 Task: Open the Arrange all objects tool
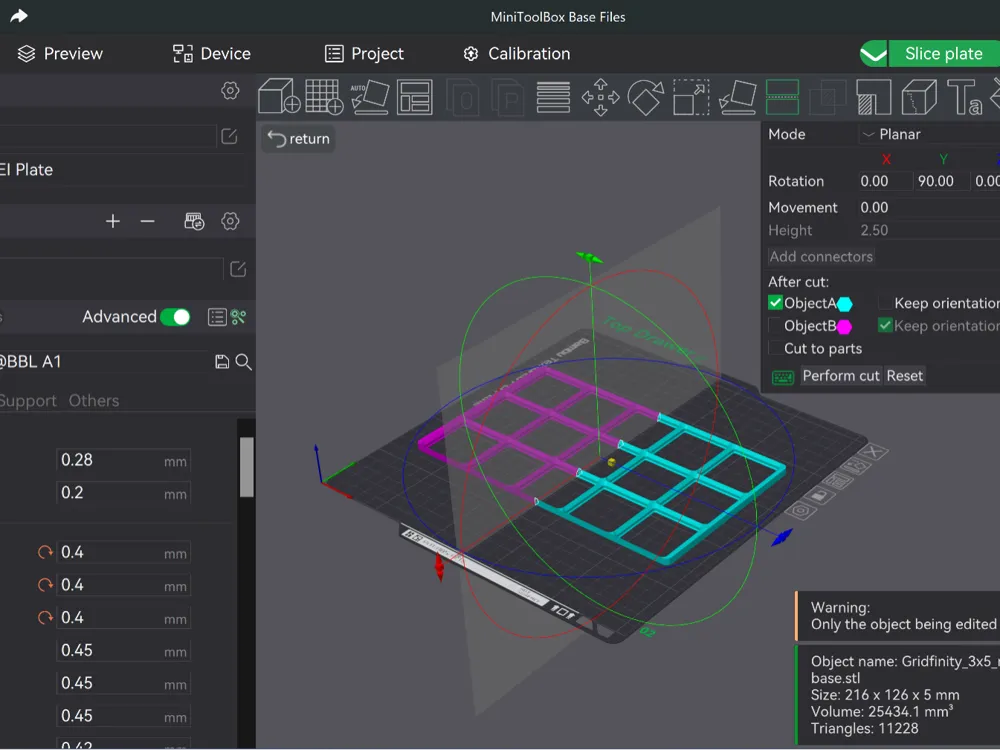415,97
